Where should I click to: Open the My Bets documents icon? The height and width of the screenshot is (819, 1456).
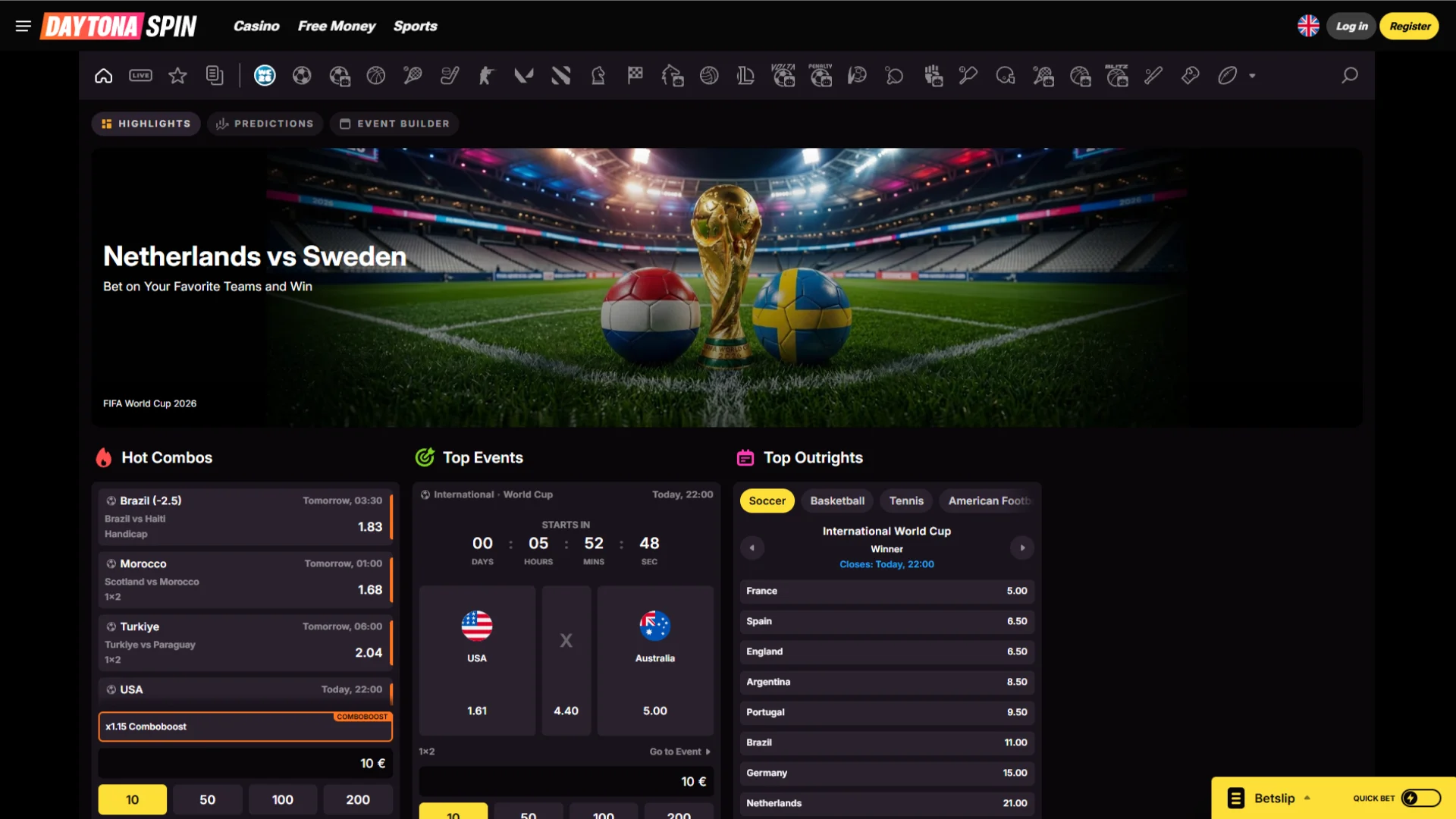coord(215,76)
